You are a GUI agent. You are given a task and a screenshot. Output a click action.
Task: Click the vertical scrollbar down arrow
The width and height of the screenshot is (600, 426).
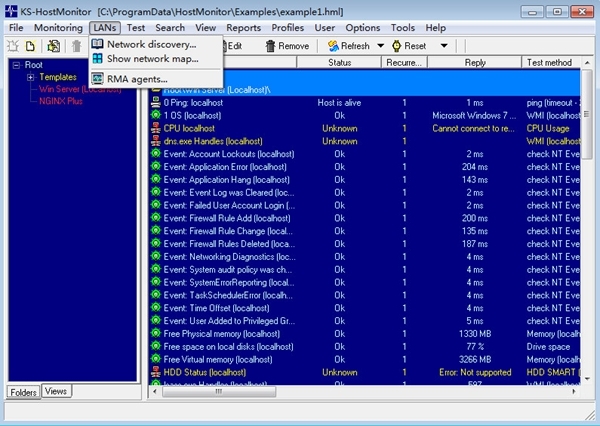point(587,379)
